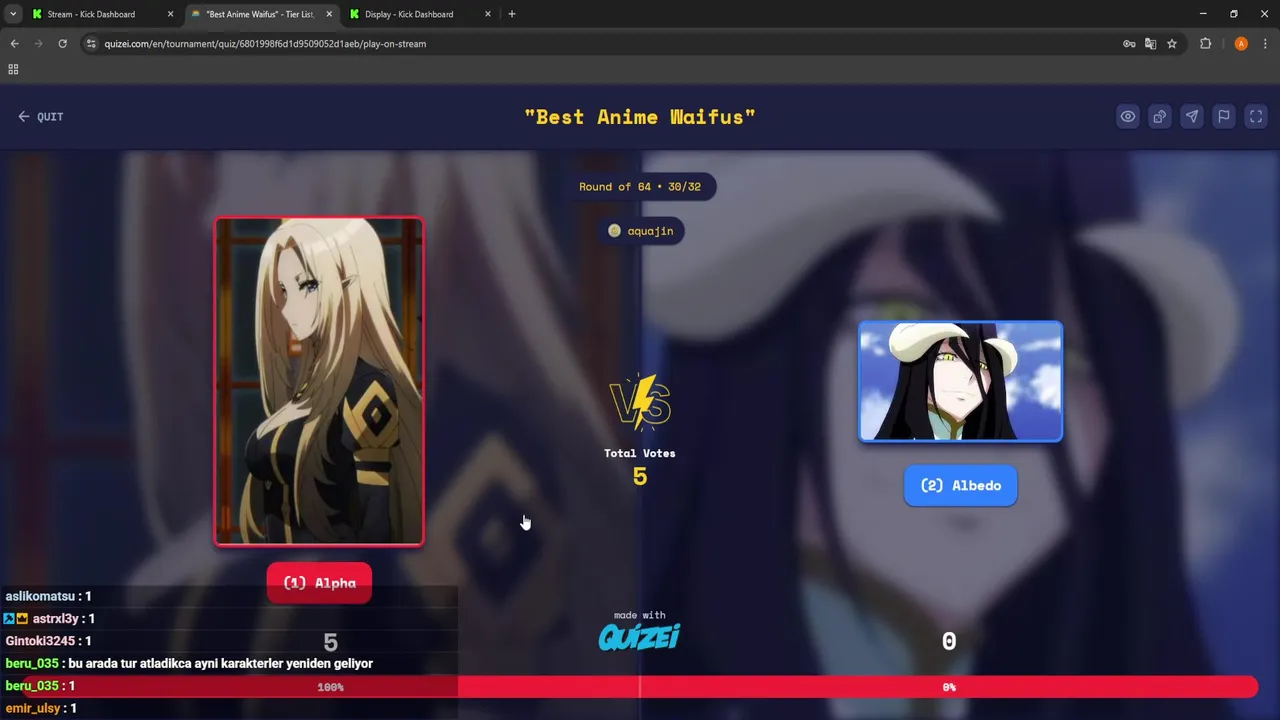Reload the current page

coord(62,44)
